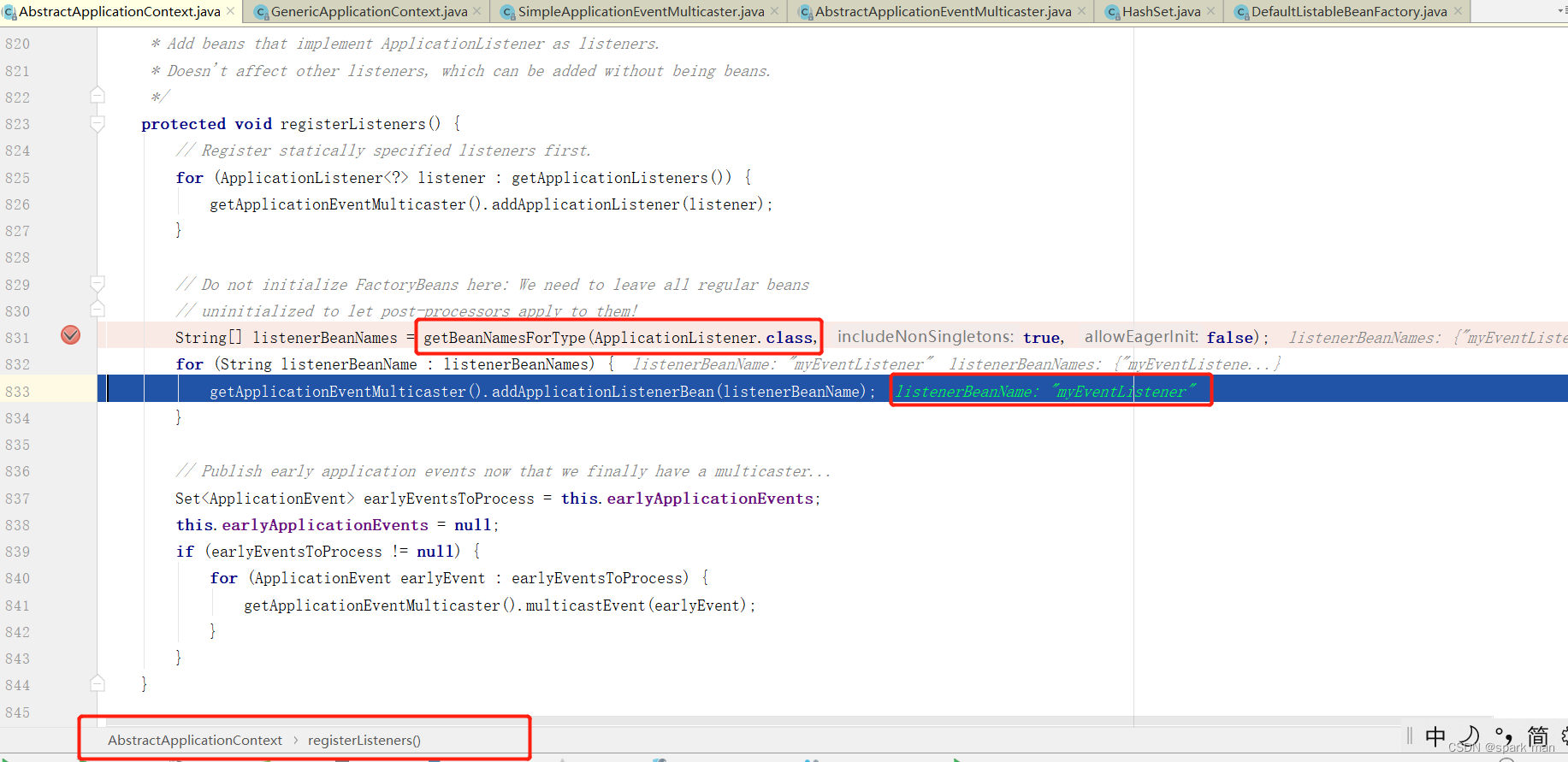The height and width of the screenshot is (762, 1568).
Task: Click the class icon on AbstractApplicationEventMulticaster.java tab
Action: click(x=806, y=12)
